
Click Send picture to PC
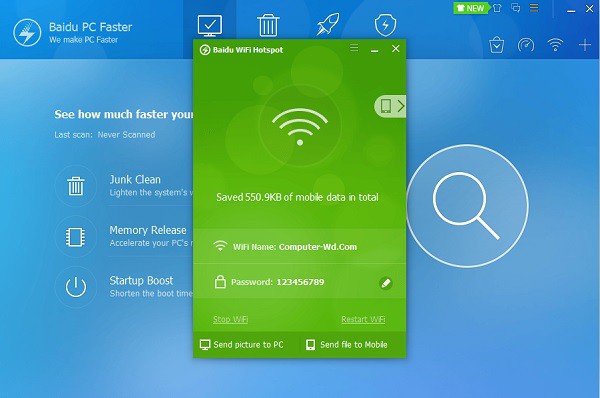(242, 345)
